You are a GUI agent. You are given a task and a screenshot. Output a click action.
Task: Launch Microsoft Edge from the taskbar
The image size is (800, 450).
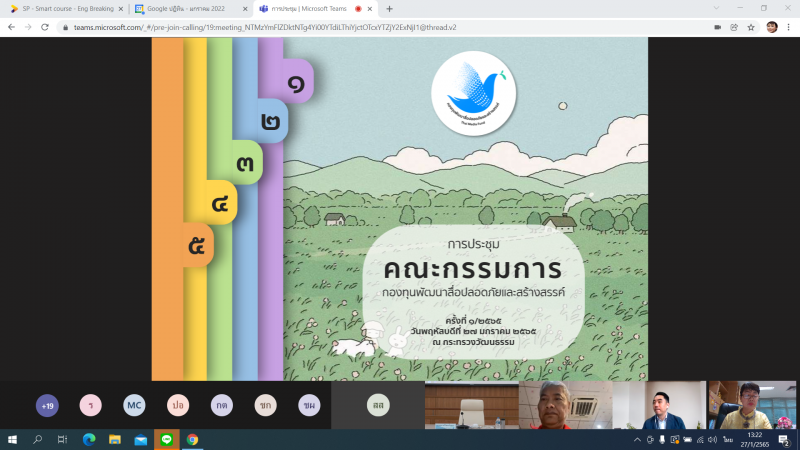(89, 439)
